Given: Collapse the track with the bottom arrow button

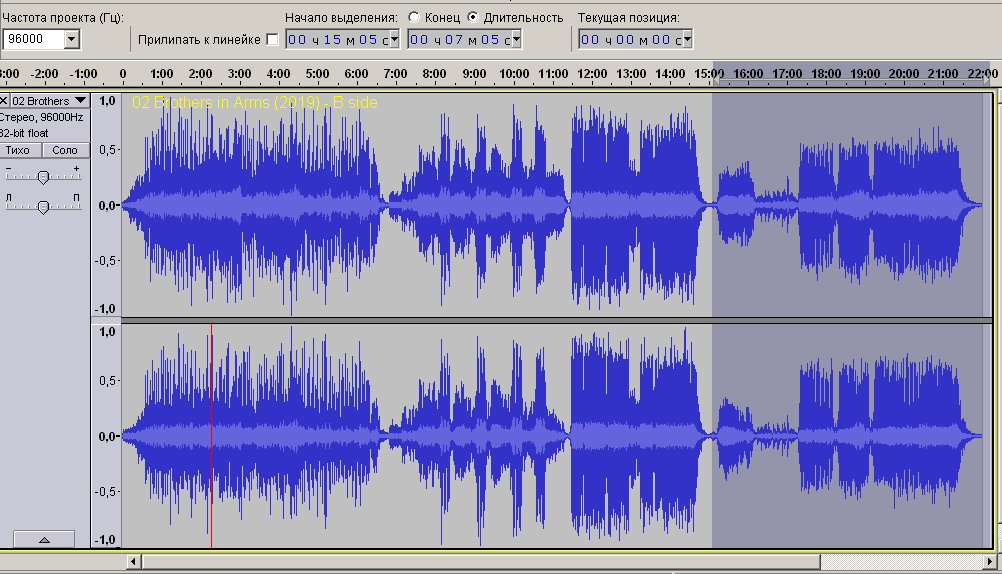Looking at the screenshot, I should tap(44, 539).
